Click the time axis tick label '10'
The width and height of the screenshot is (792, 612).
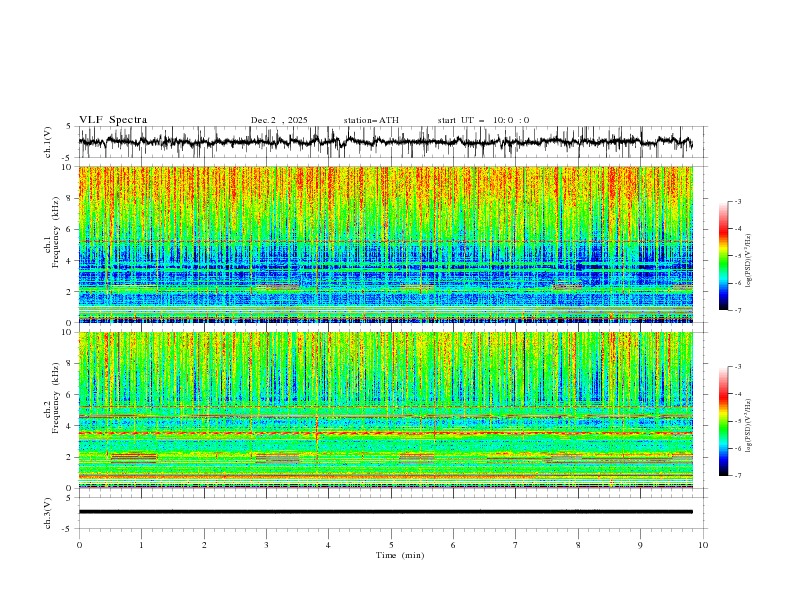coord(703,545)
